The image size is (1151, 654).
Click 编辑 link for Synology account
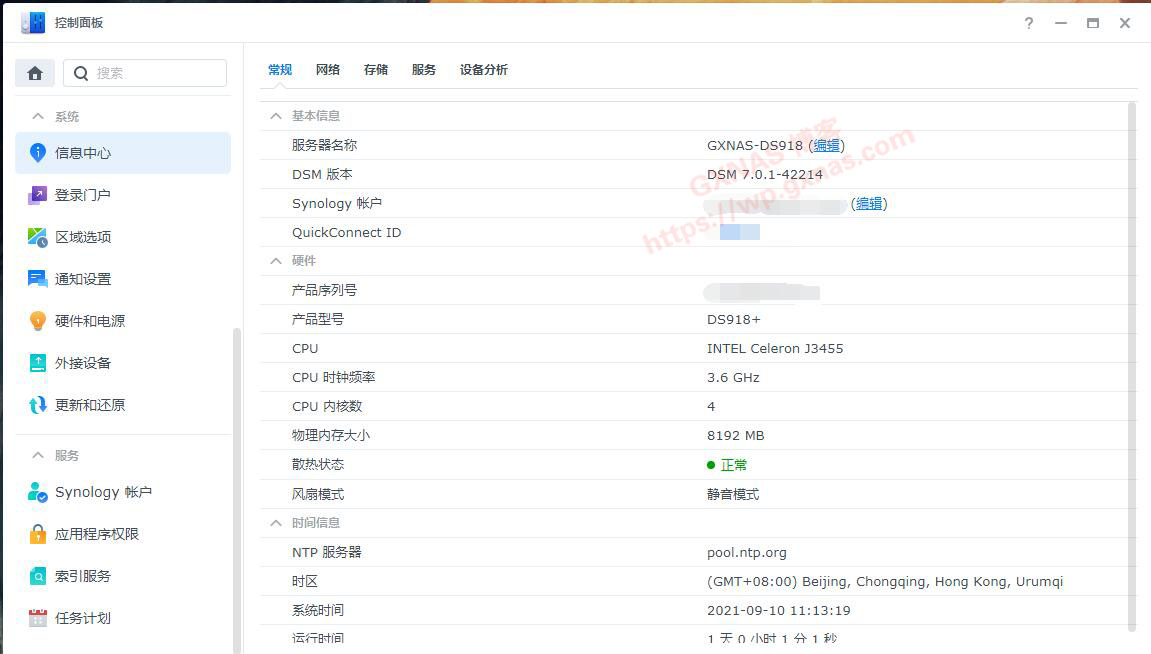869,204
